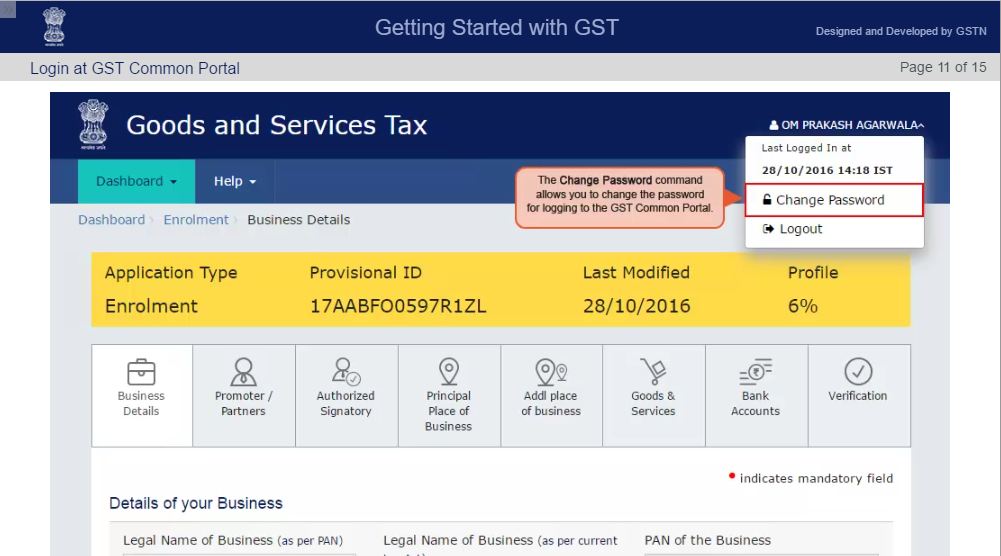Click the Application Type Enrolment value
This screenshot has width=1001, height=556.
point(151,306)
